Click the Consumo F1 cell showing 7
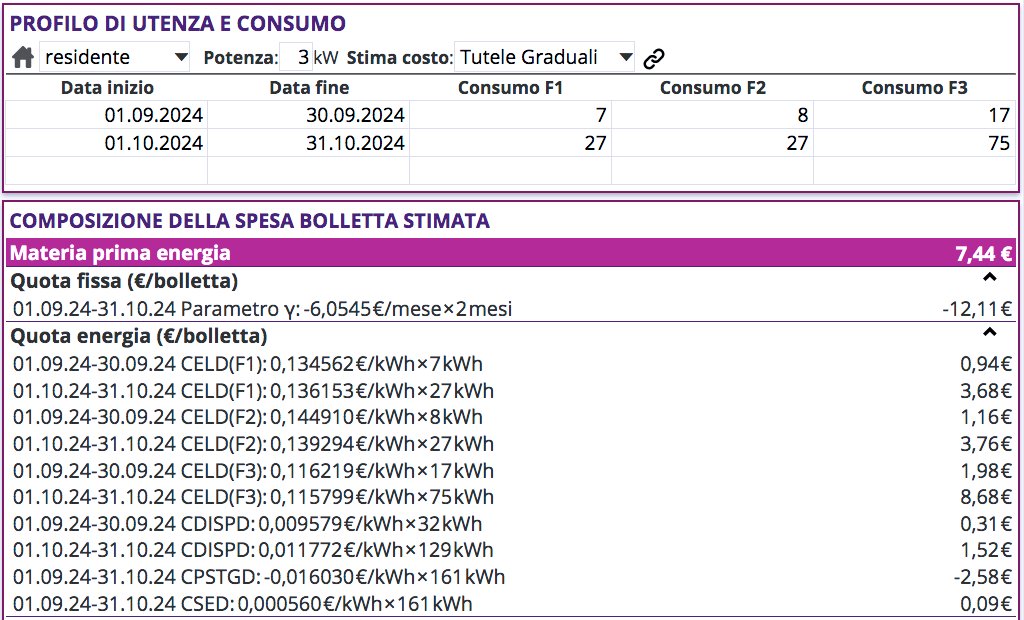This screenshot has width=1024, height=620. (510, 116)
